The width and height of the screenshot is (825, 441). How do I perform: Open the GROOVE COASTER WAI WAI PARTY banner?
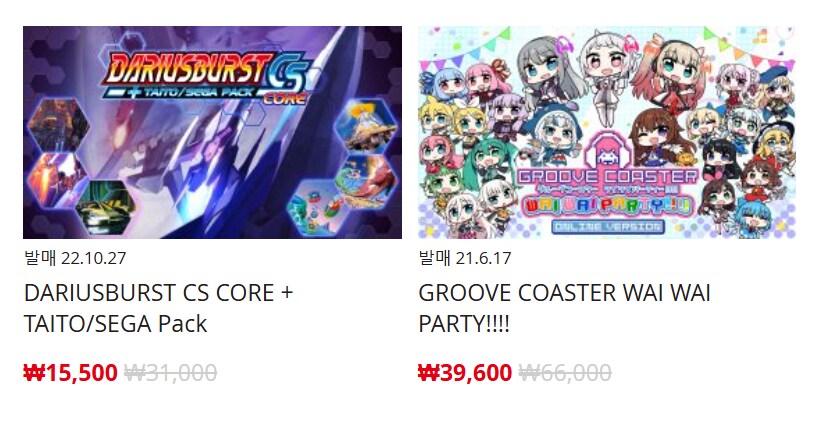coord(607,132)
